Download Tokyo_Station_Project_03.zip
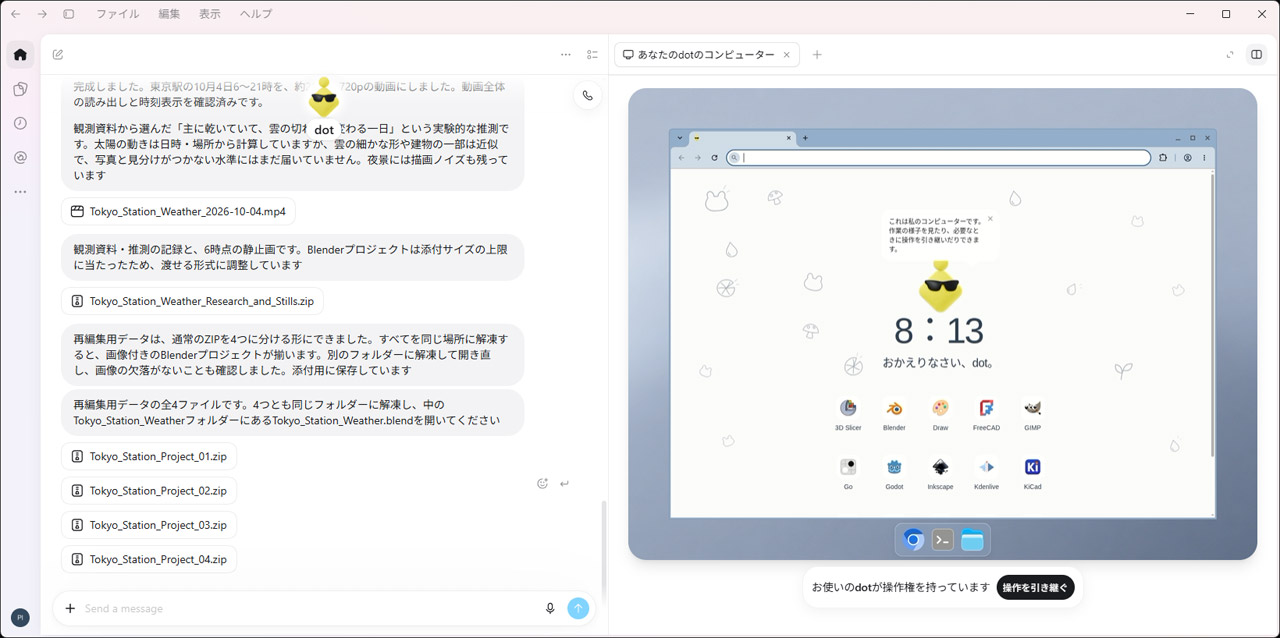 point(149,525)
